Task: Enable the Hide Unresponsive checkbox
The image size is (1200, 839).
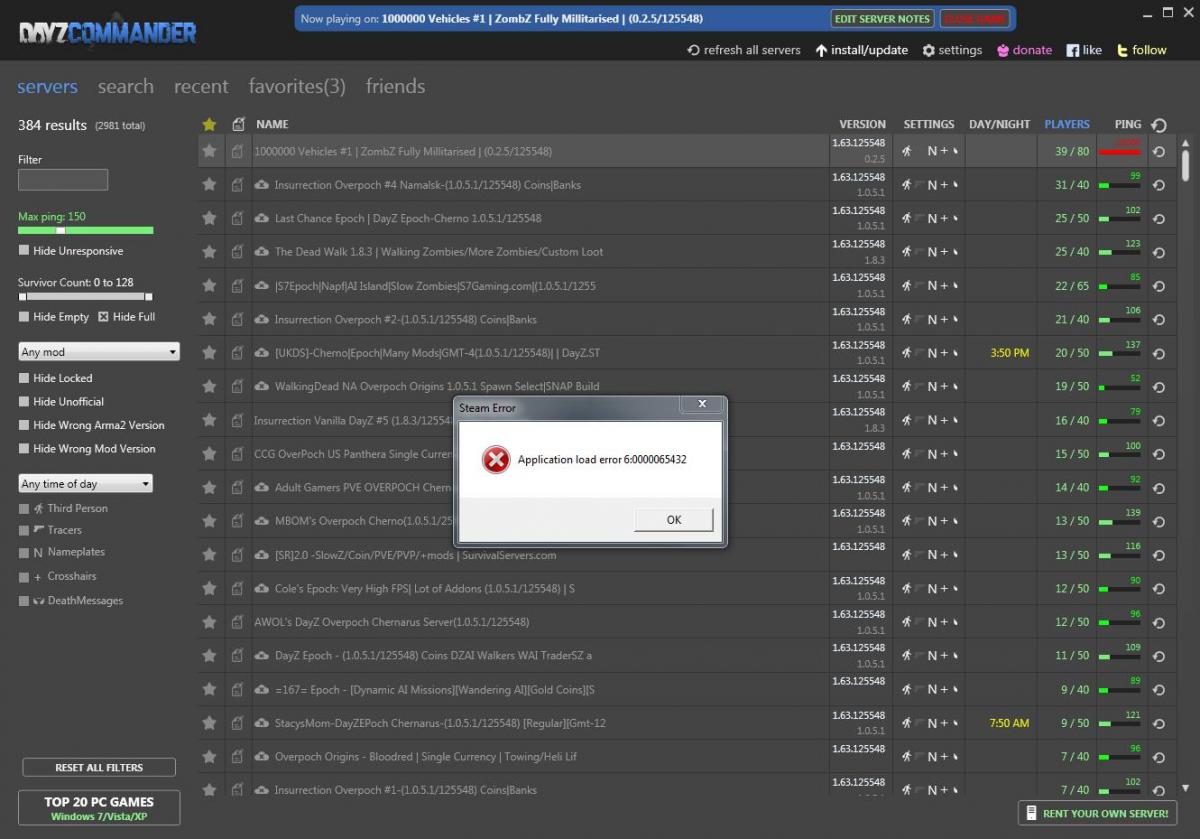Action: 24,251
